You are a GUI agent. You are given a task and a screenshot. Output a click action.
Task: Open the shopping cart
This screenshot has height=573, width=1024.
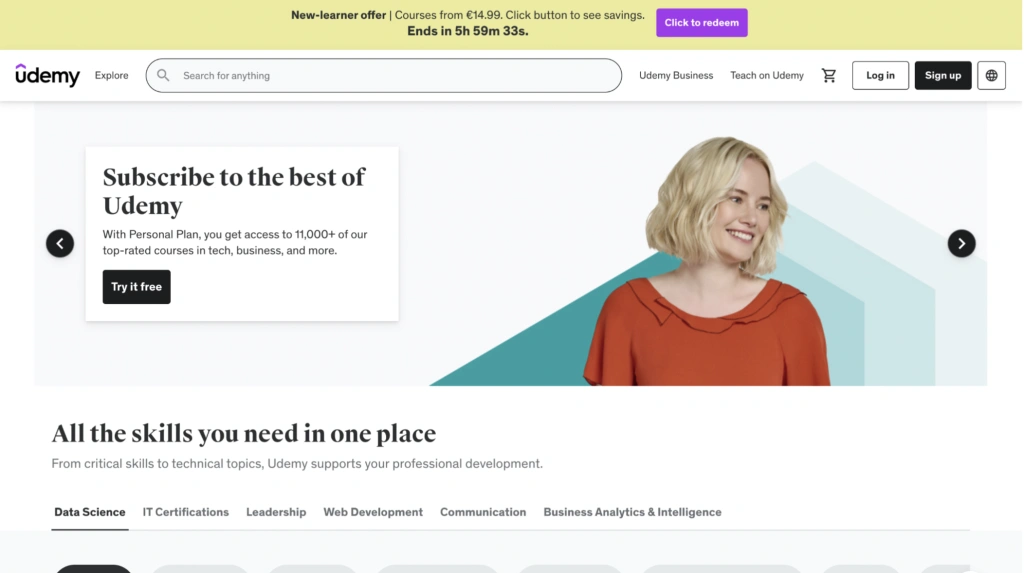click(x=829, y=76)
